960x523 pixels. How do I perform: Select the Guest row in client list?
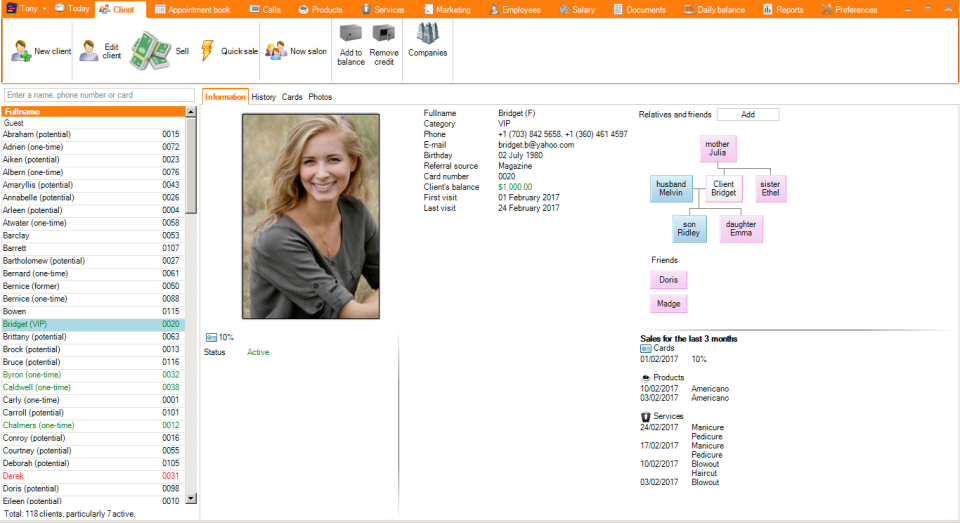point(93,123)
